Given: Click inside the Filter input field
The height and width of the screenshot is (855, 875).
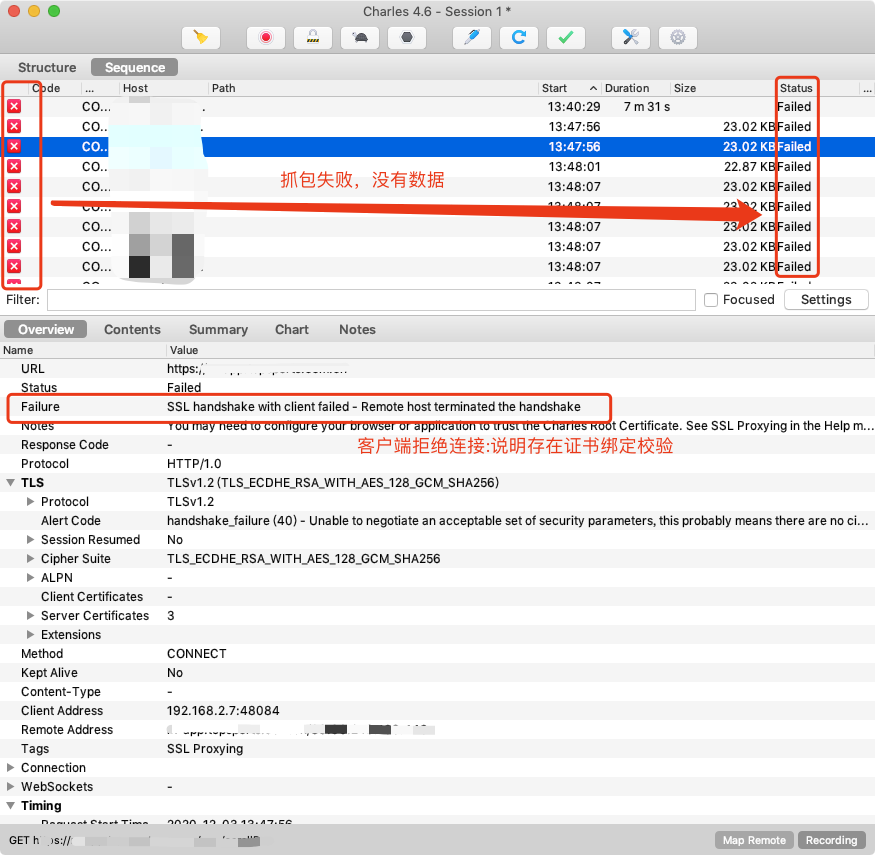Looking at the screenshot, I should pyautogui.click(x=370, y=299).
